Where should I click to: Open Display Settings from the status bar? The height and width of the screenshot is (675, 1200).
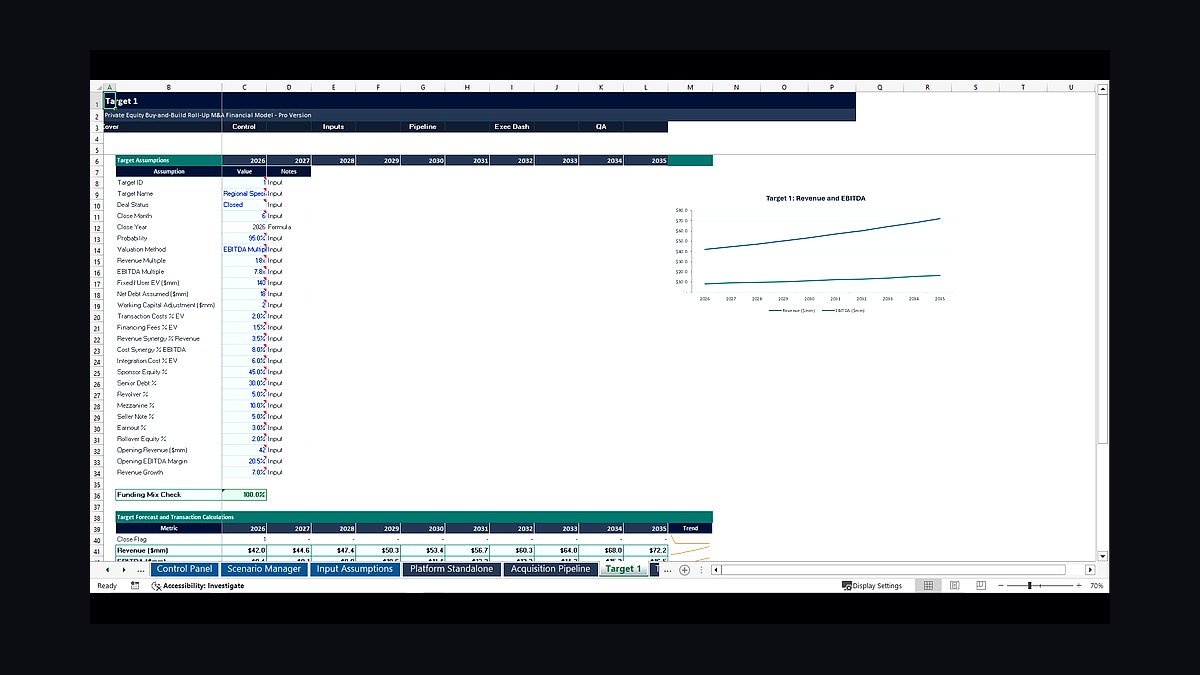(872, 586)
